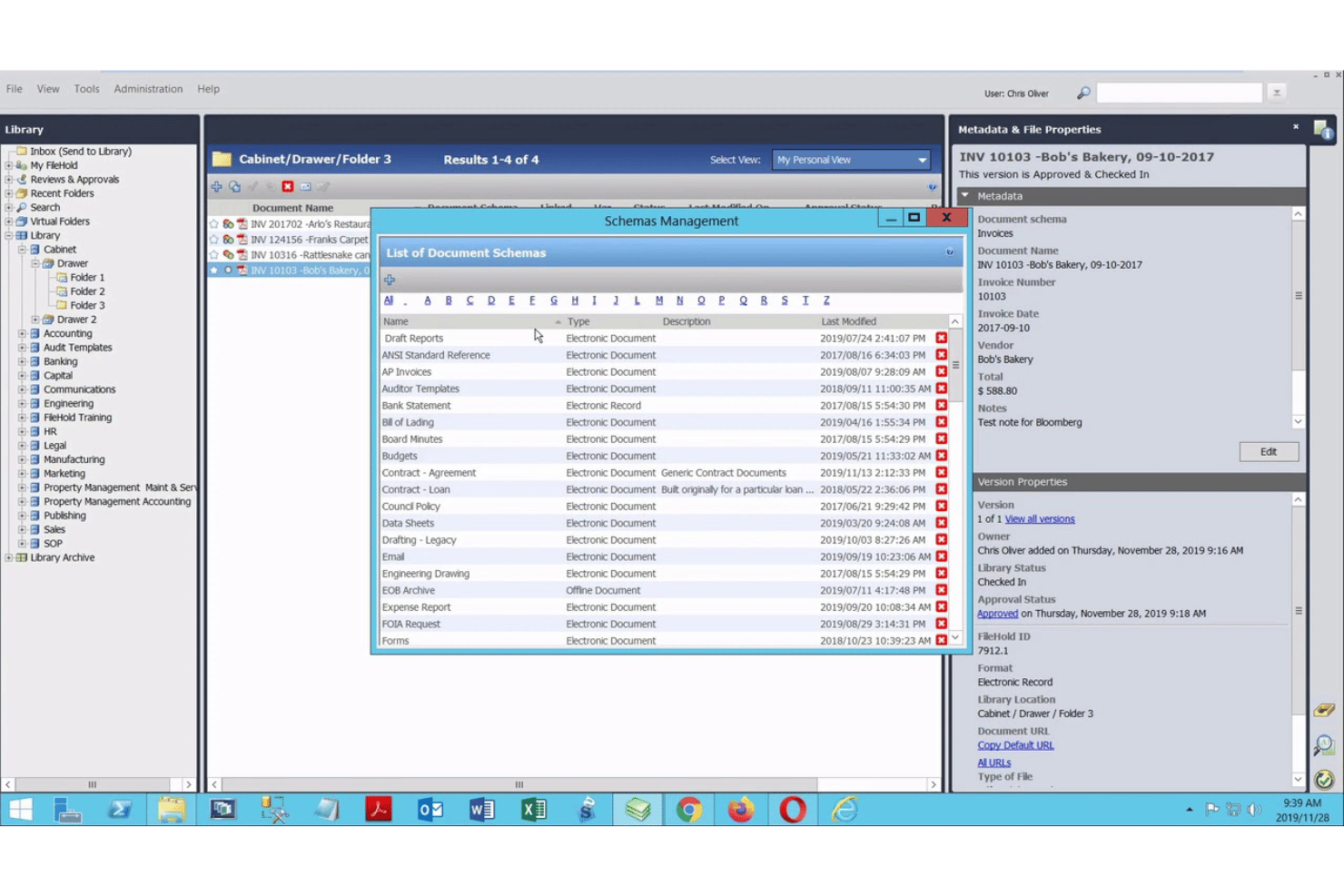Toggle favorite star for INV 124156 document
Viewport: 1344px width, 896px height.
pyautogui.click(x=214, y=240)
